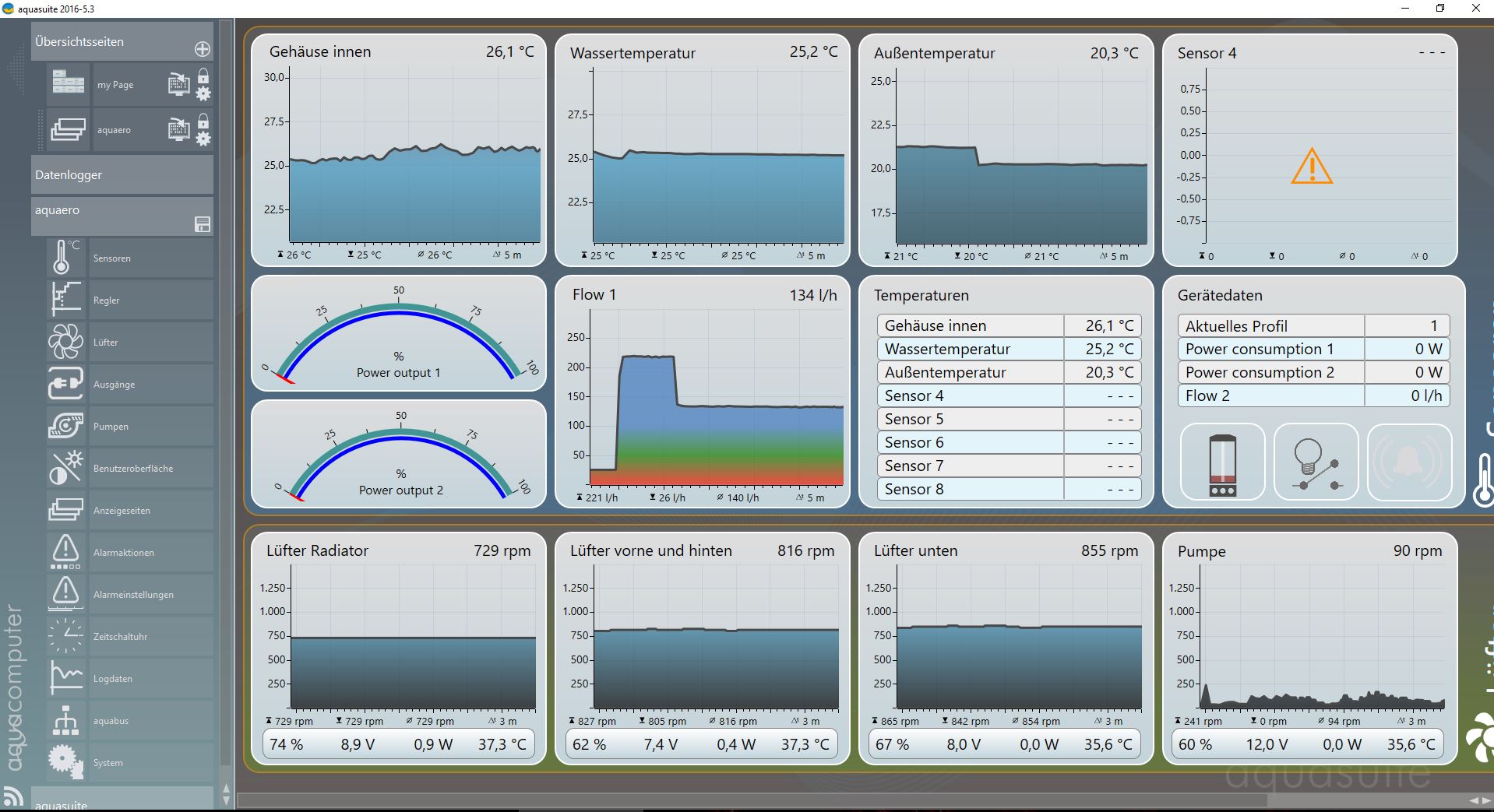Image resolution: width=1494 pixels, height=812 pixels.
Task: Open the Sensoren thermometer icon
Action: point(65,258)
